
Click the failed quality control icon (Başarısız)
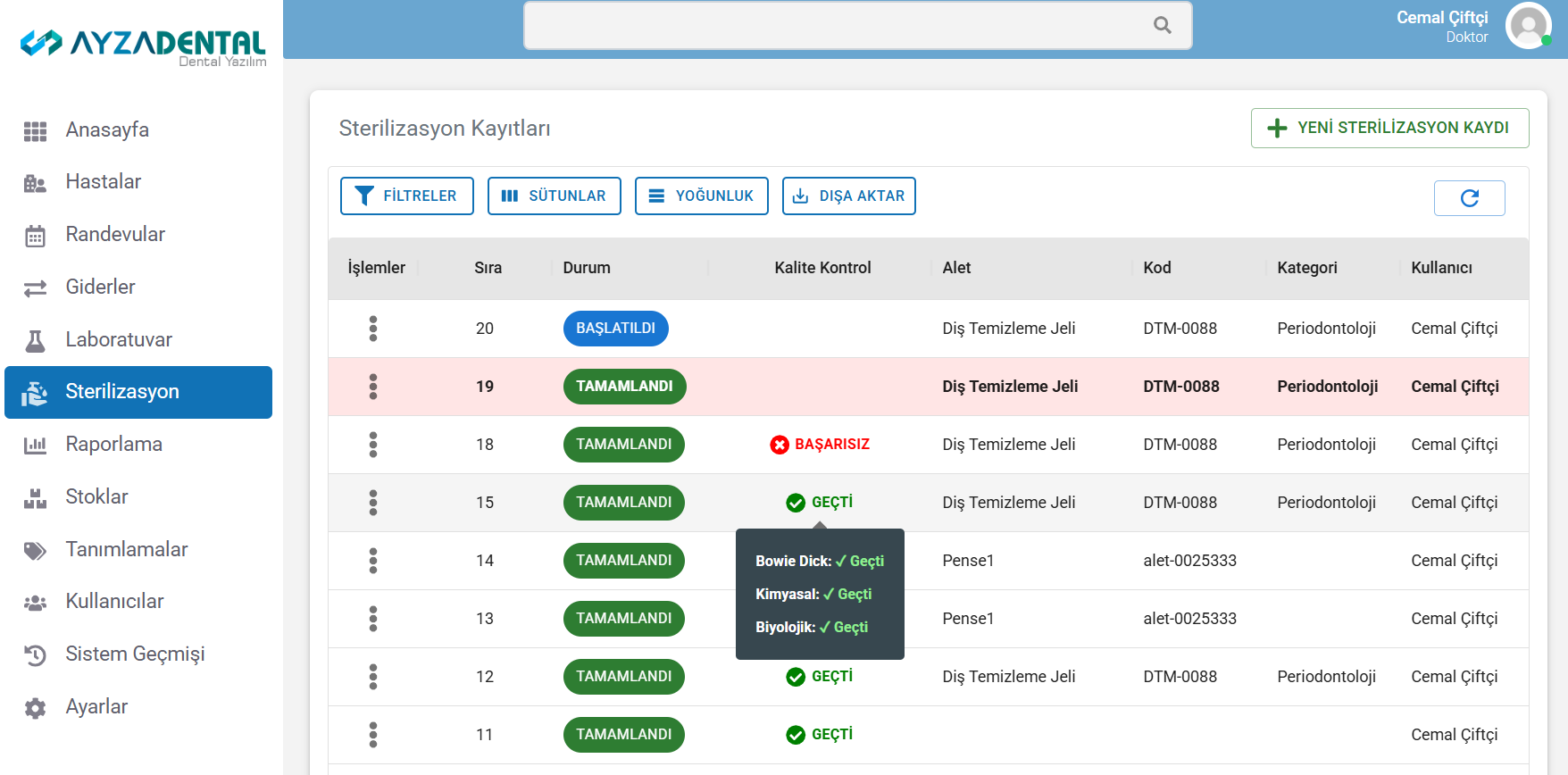780,445
